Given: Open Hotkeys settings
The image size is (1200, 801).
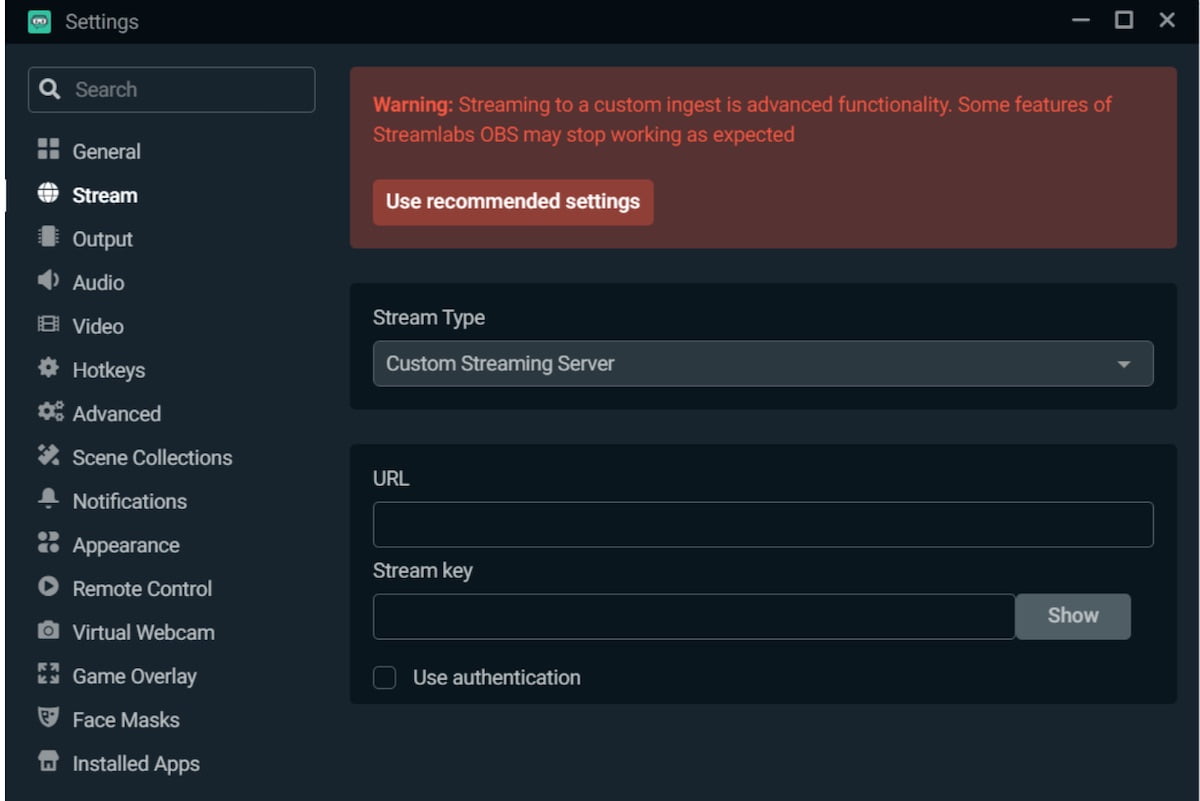Looking at the screenshot, I should pos(108,370).
